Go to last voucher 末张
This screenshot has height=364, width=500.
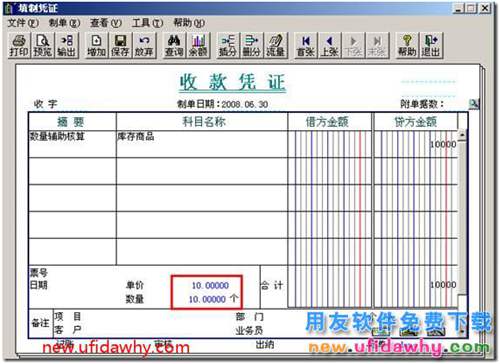pos(377,45)
